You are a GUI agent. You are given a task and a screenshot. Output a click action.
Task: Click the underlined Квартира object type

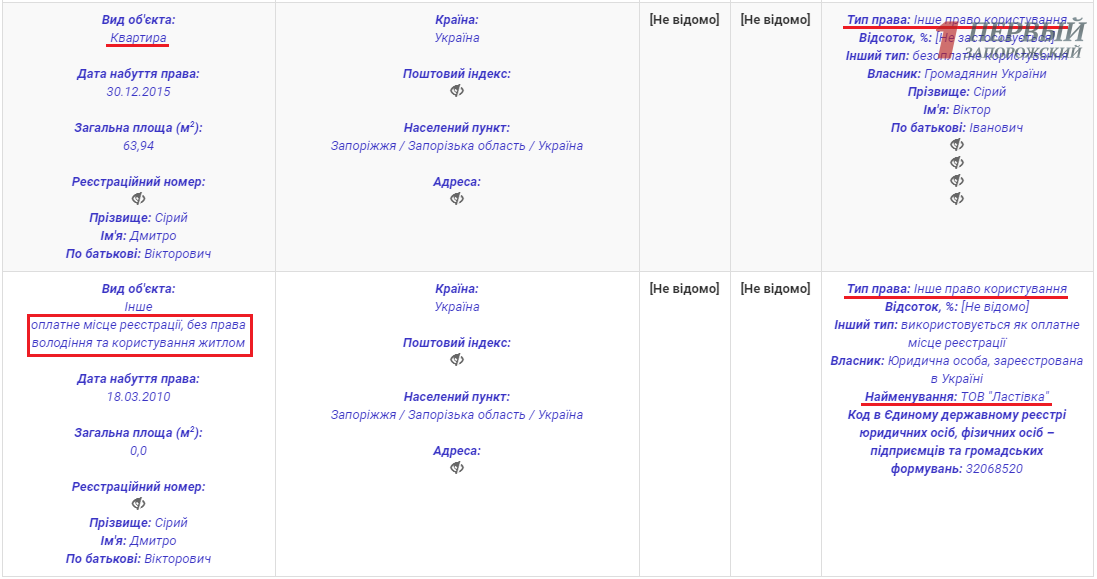coord(139,38)
